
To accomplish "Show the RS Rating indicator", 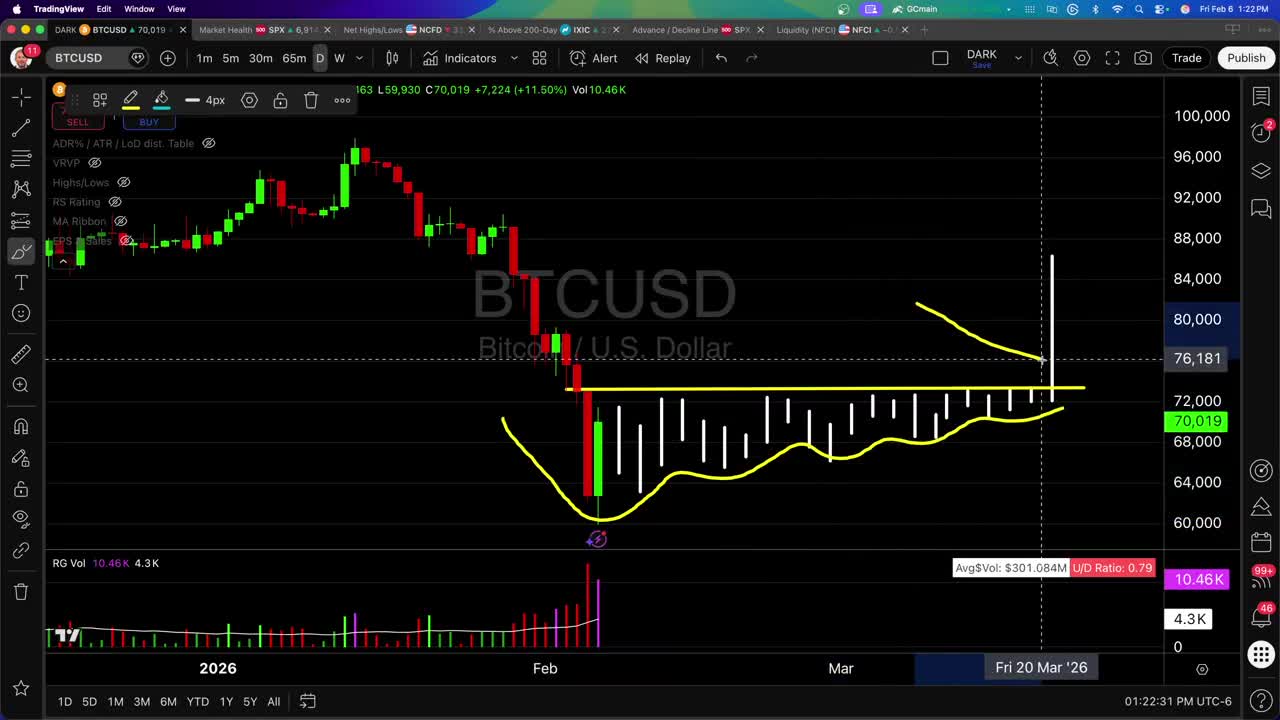I will click(x=115, y=202).
